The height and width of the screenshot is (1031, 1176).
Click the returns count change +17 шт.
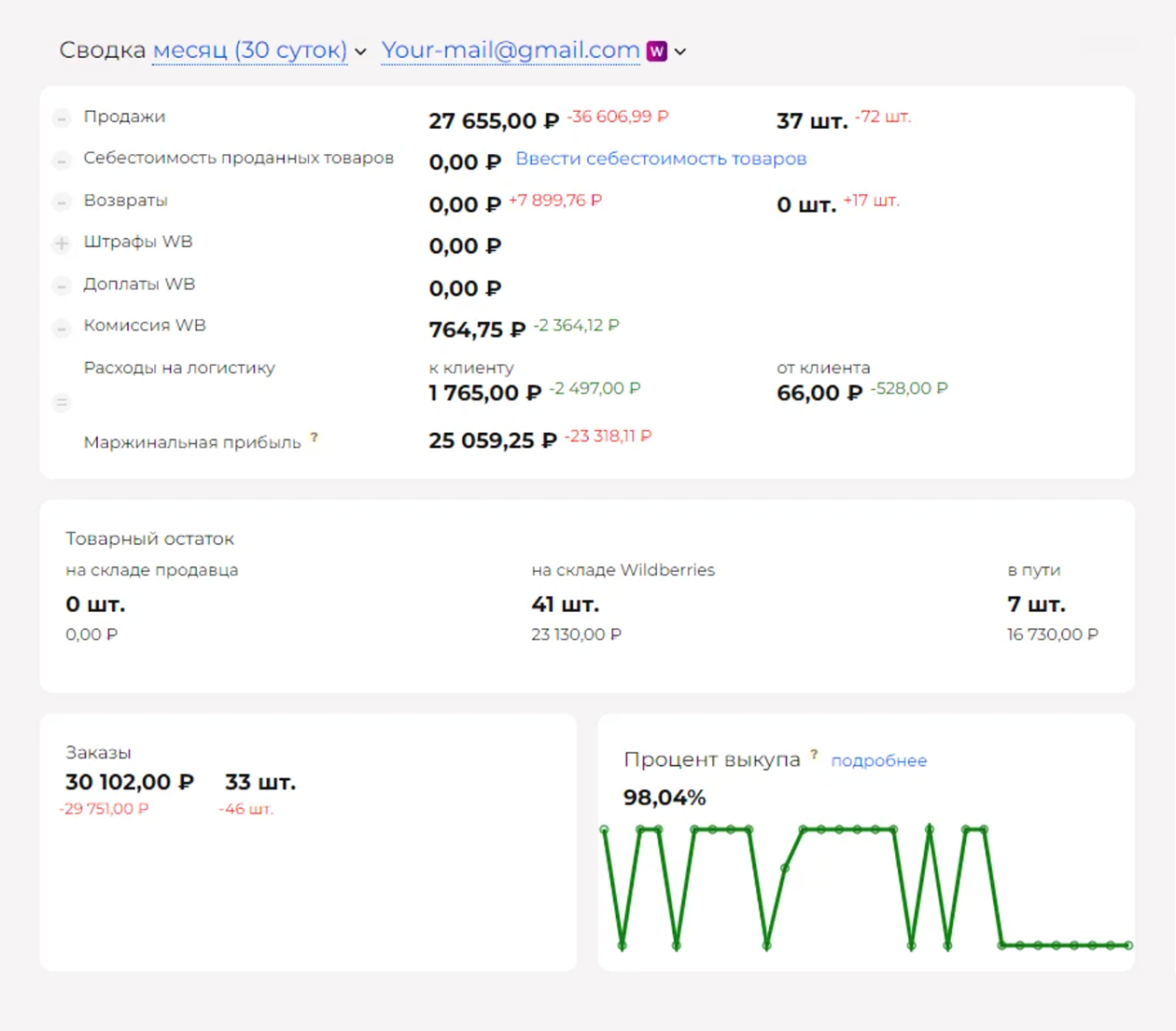(x=872, y=201)
